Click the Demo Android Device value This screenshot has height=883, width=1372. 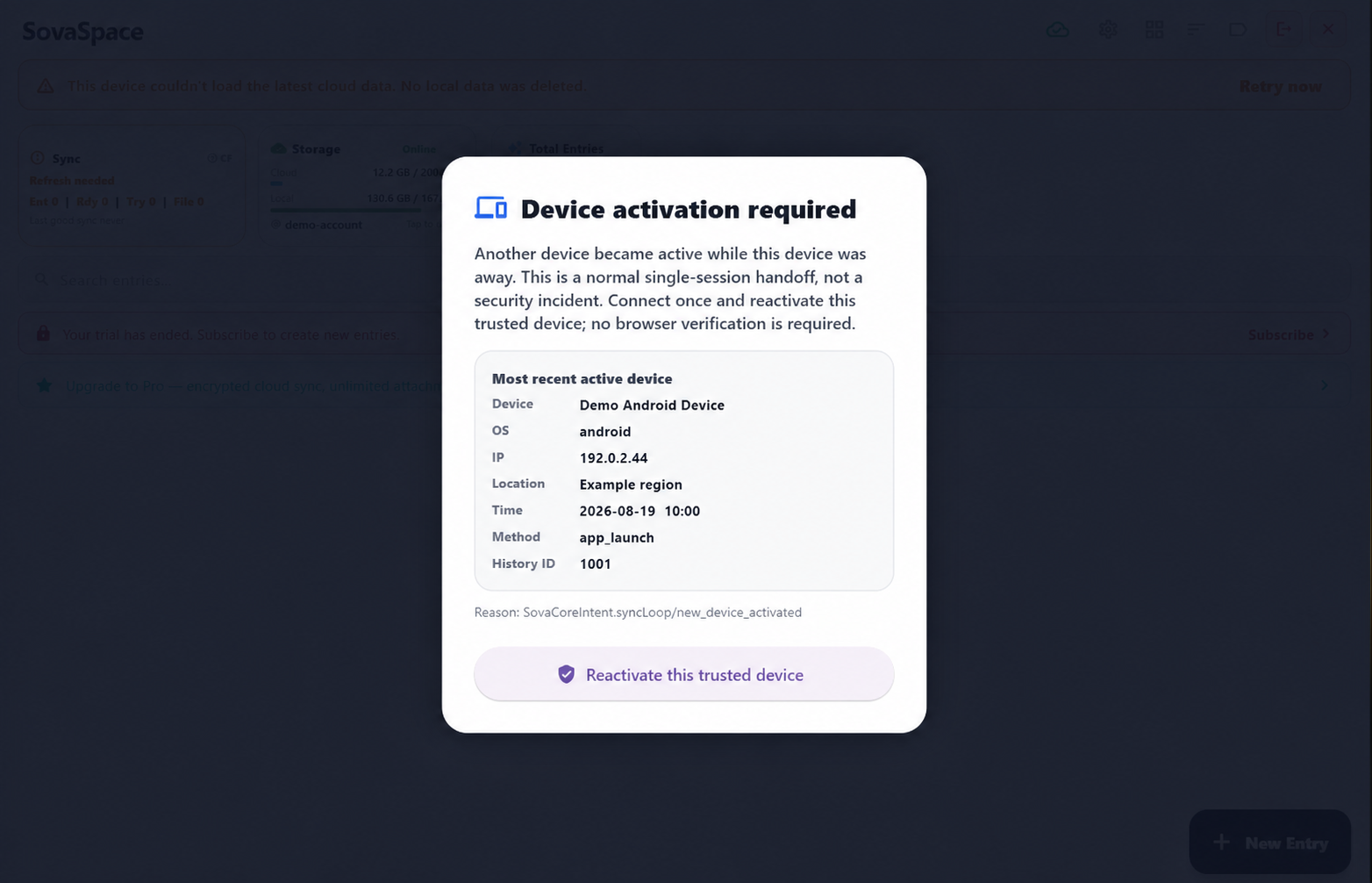[652, 405]
